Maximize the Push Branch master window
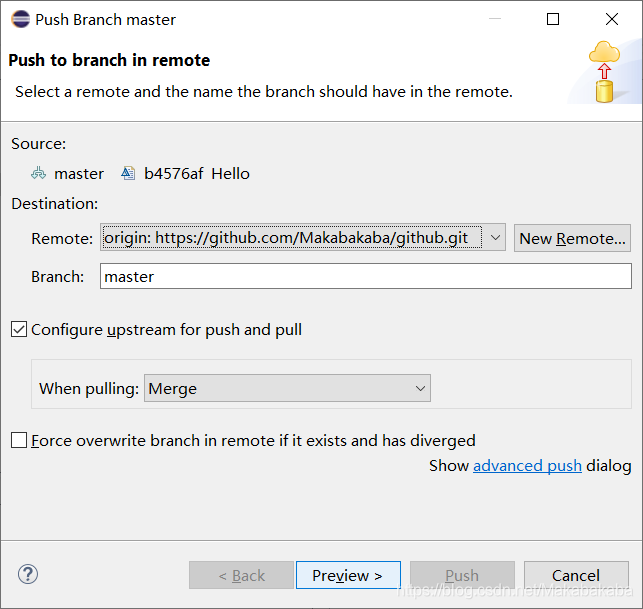Viewport: 643px width, 609px height. [553, 19]
